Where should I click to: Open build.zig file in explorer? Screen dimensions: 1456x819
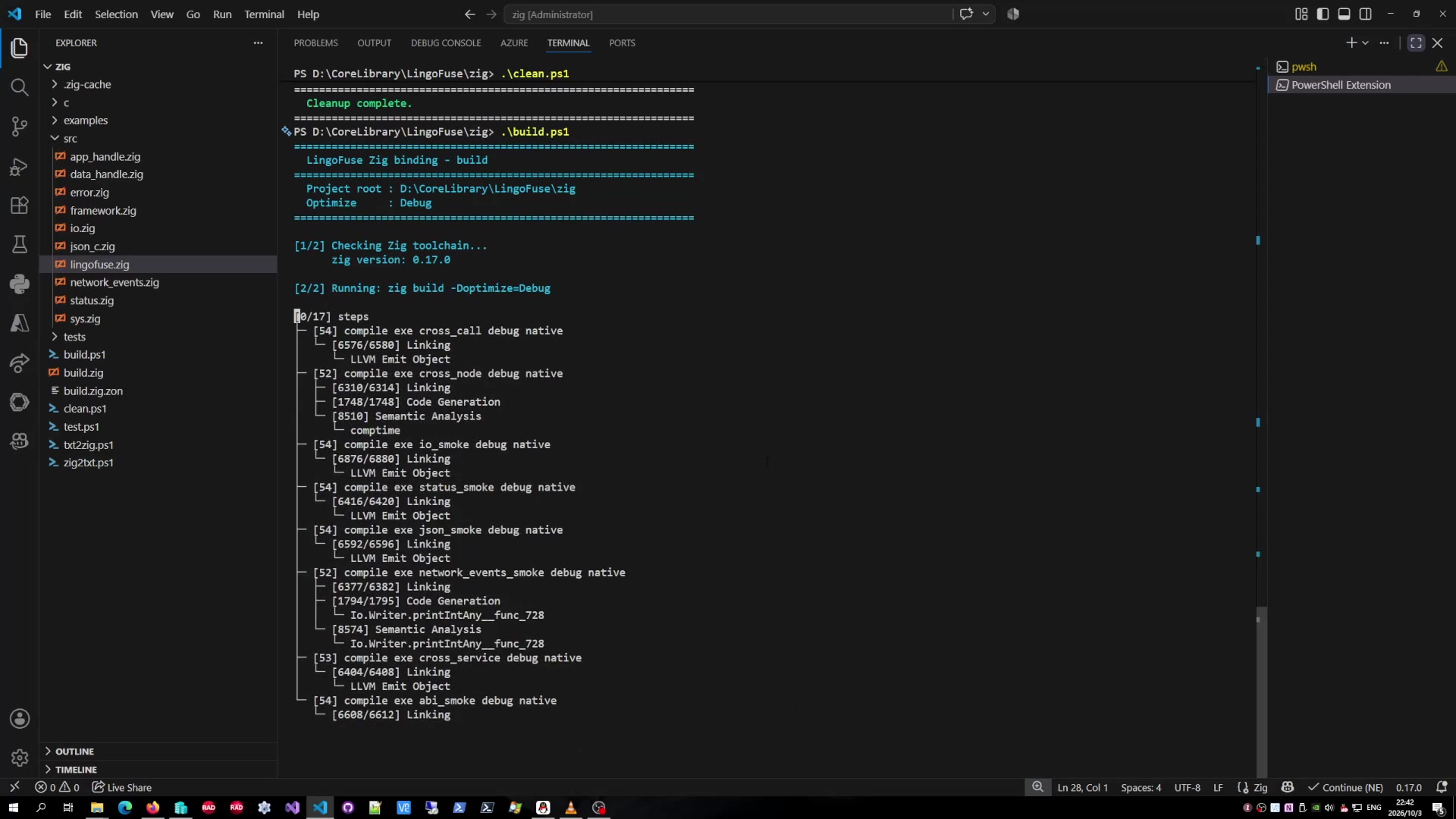coord(158,372)
